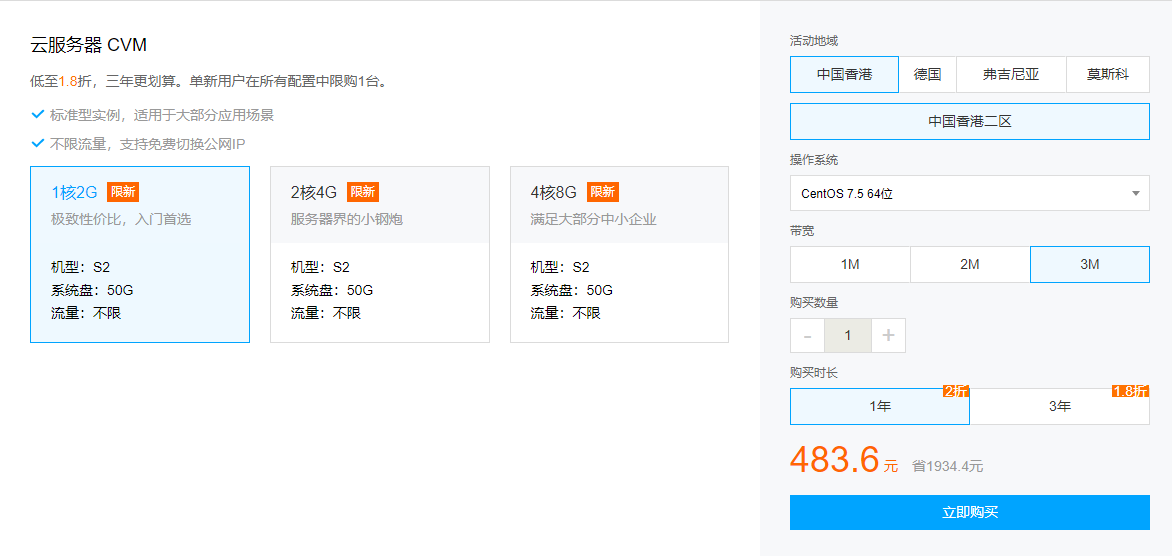1172x556 pixels.
Task: Click checkmark beside 不限流量 line
Action: 38,143
